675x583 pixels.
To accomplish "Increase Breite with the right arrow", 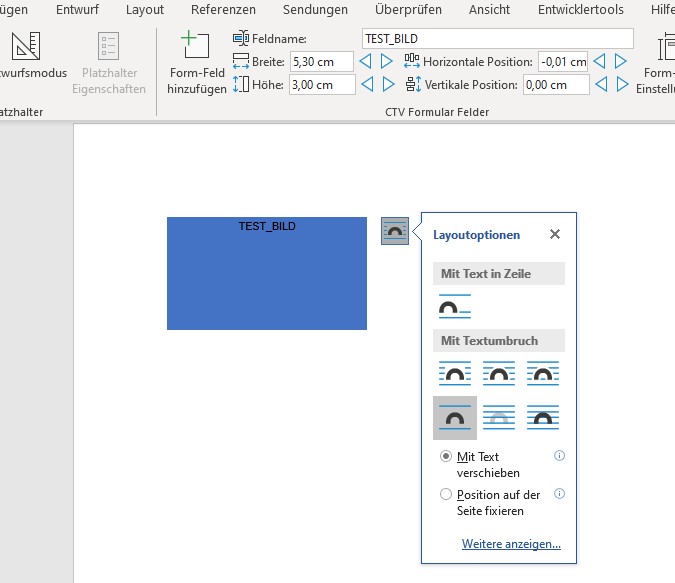I will 387,61.
